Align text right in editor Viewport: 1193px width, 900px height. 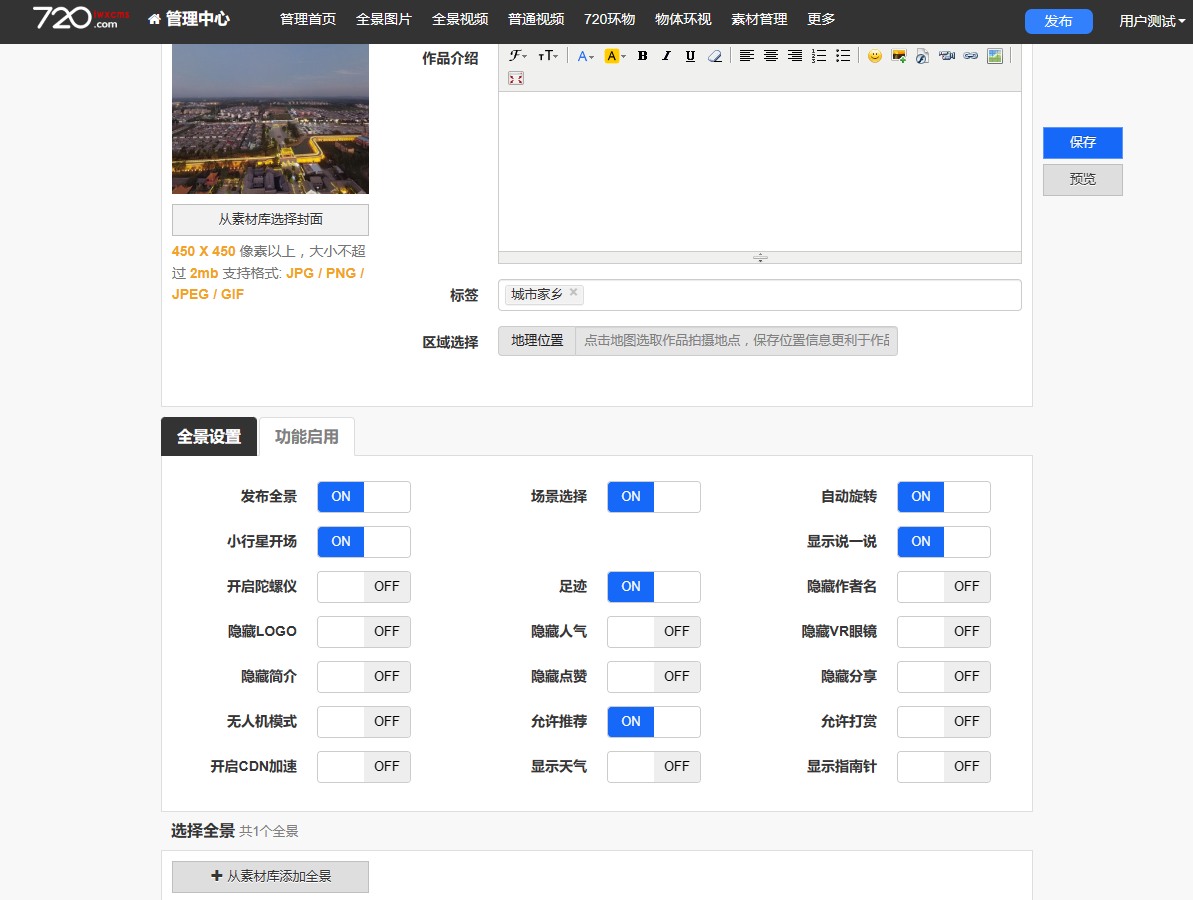click(795, 56)
